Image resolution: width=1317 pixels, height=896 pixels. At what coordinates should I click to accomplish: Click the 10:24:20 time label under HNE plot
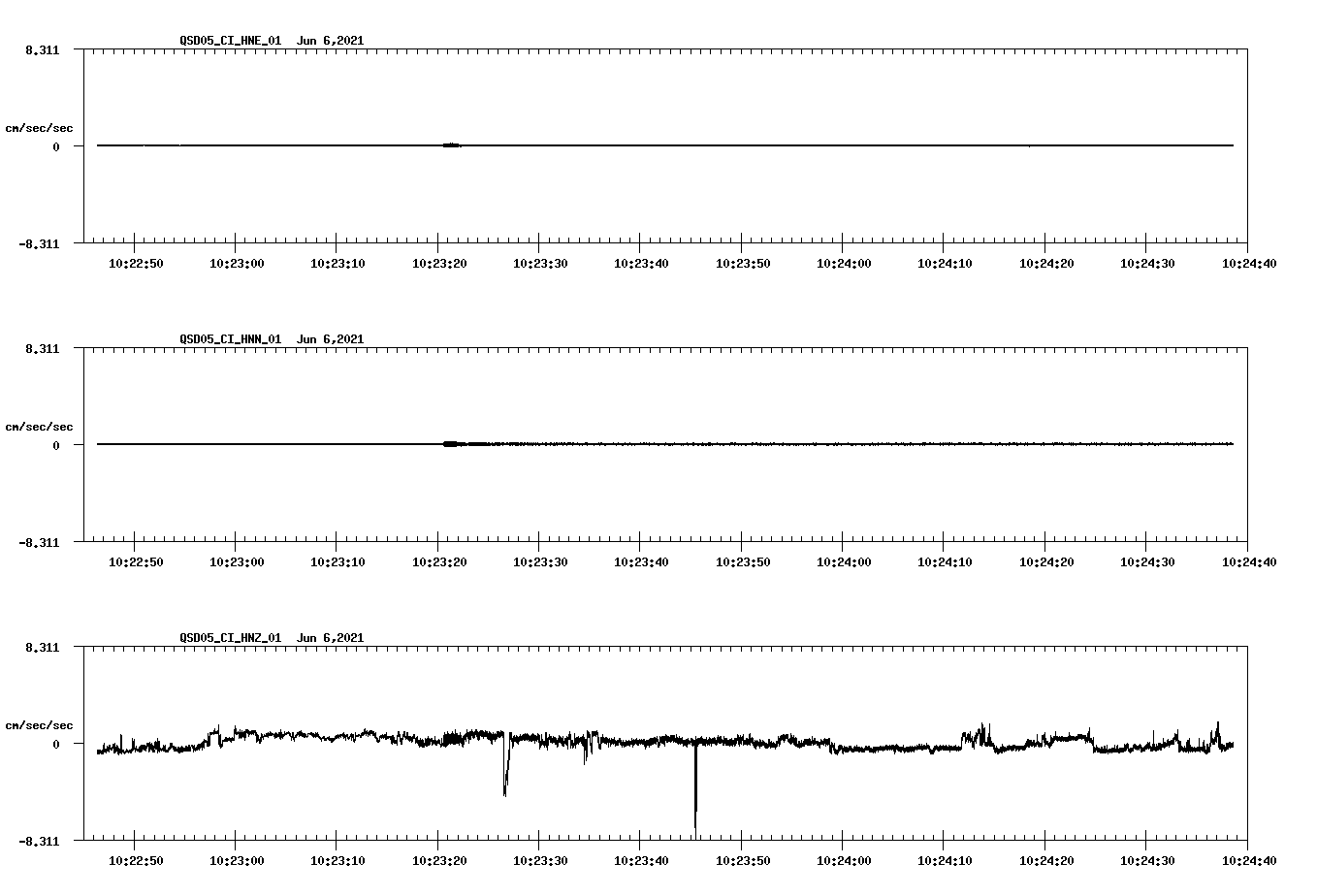point(1045,263)
